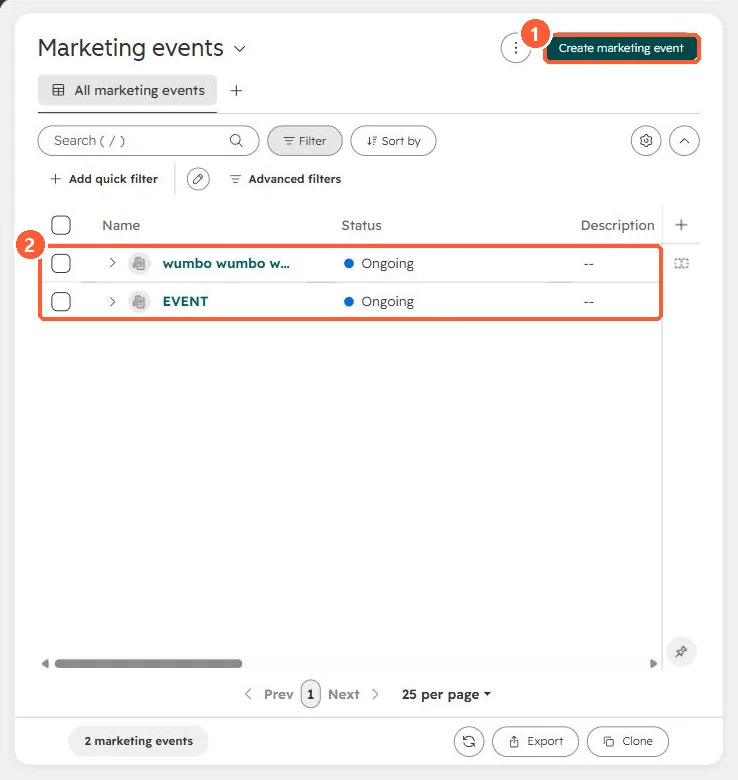Go to the Prev page
This screenshot has width=738, height=780.
coord(269,694)
